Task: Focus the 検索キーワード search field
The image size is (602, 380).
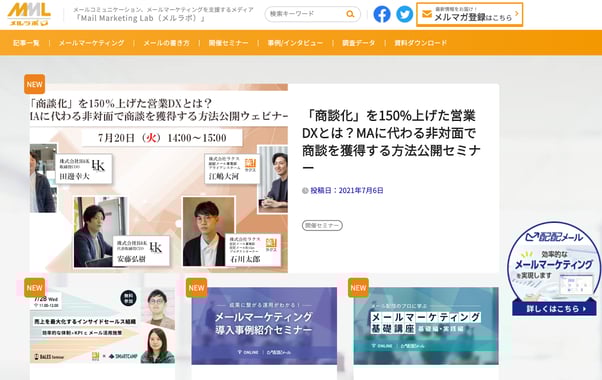Action: point(313,14)
